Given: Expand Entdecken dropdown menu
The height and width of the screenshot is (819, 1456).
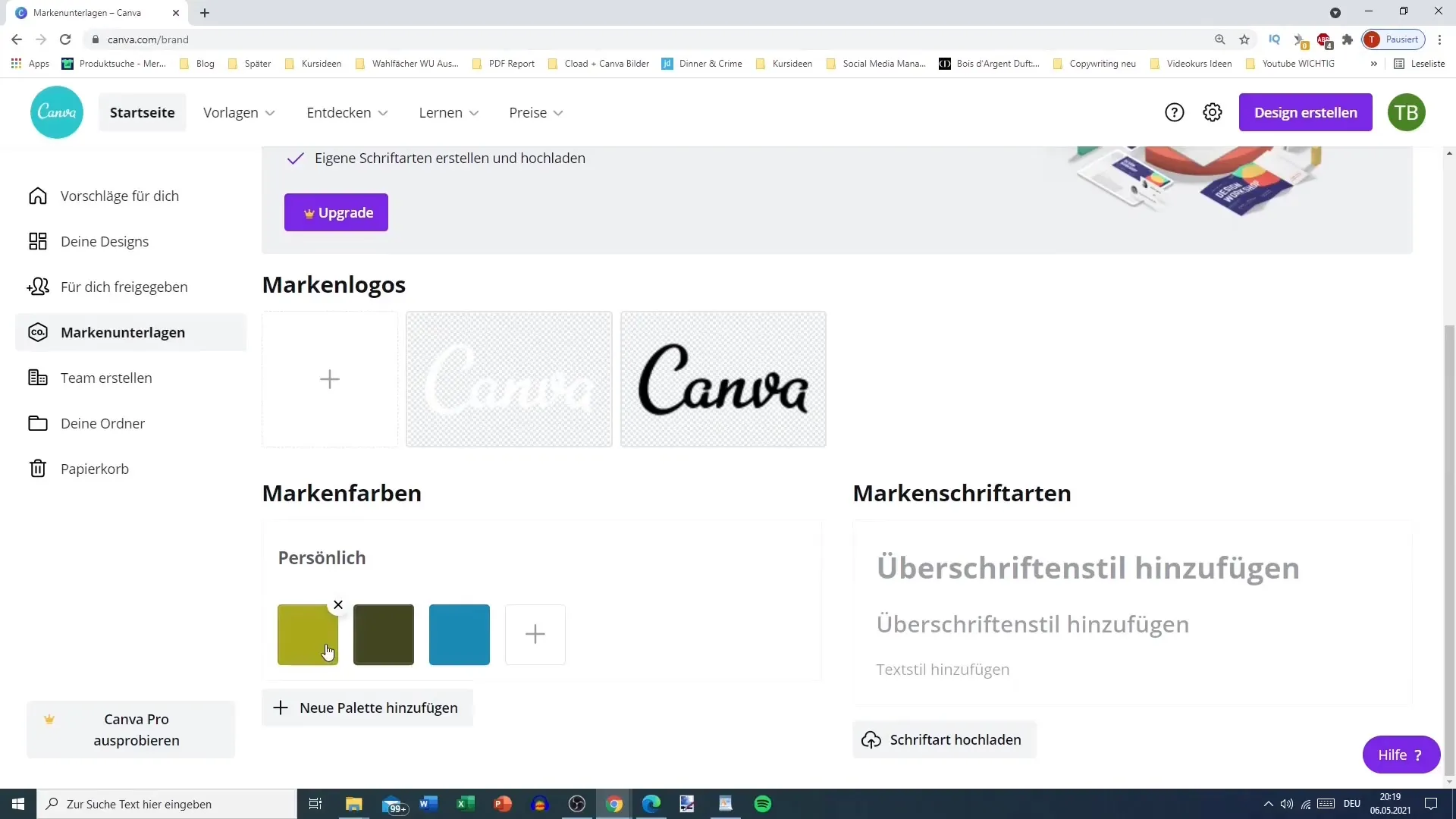Looking at the screenshot, I should [347, 112].
